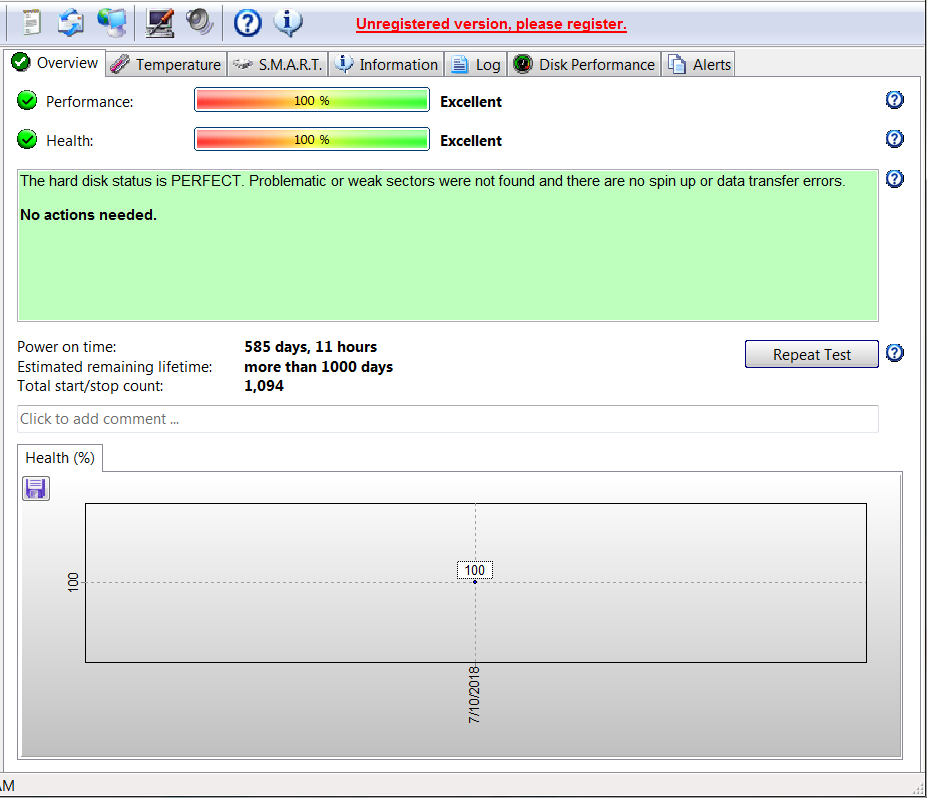Click the 'Estimated remaining lifetime:' label
Screen dimensions: 927x798
tap(115, 367)
